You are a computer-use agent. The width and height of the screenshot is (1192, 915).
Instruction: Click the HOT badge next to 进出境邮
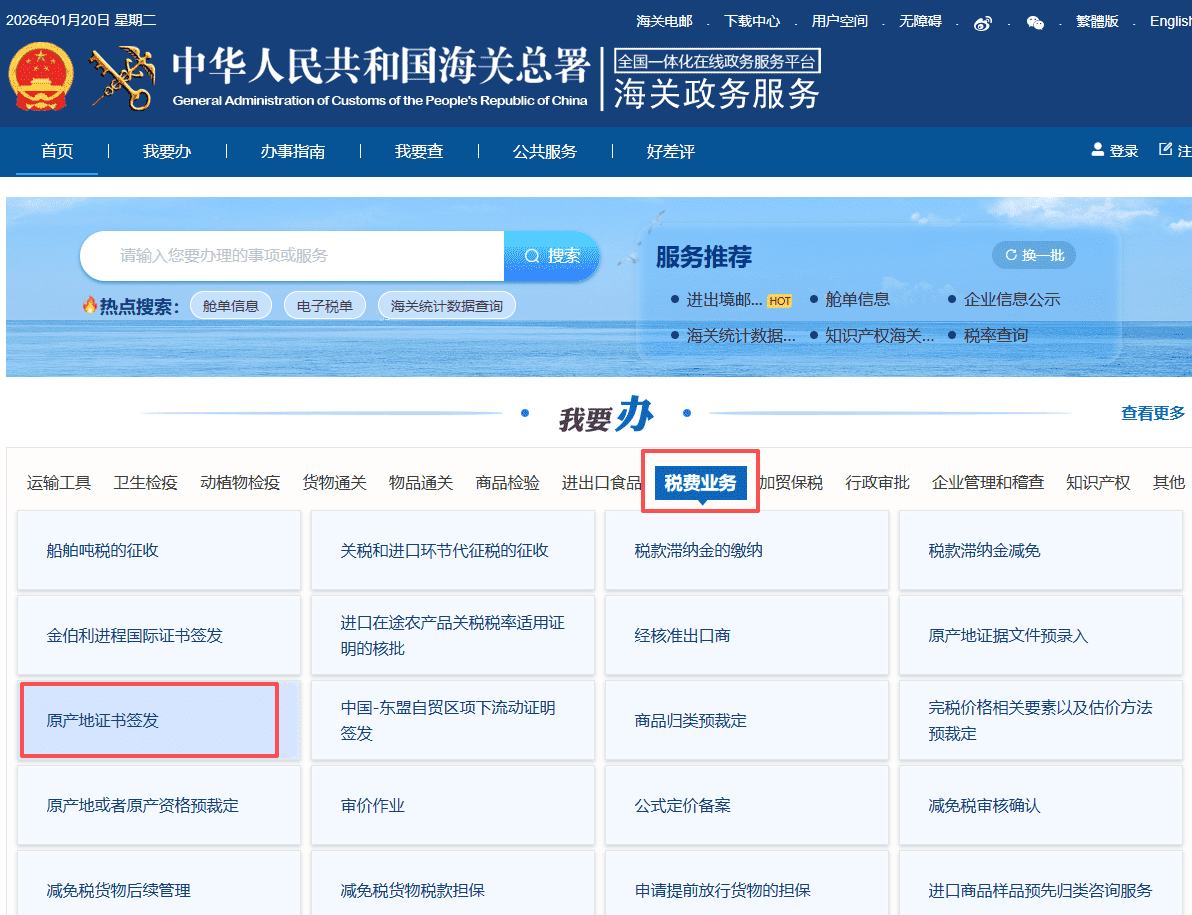tap(779, 298)
